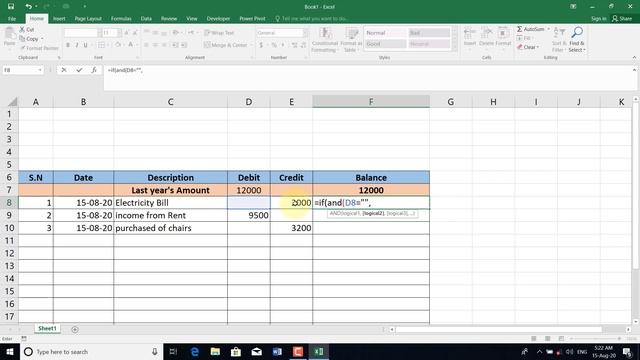
Task: Click the Cut scissors icon
Action: pyautogui.click(x=22, y=29)
